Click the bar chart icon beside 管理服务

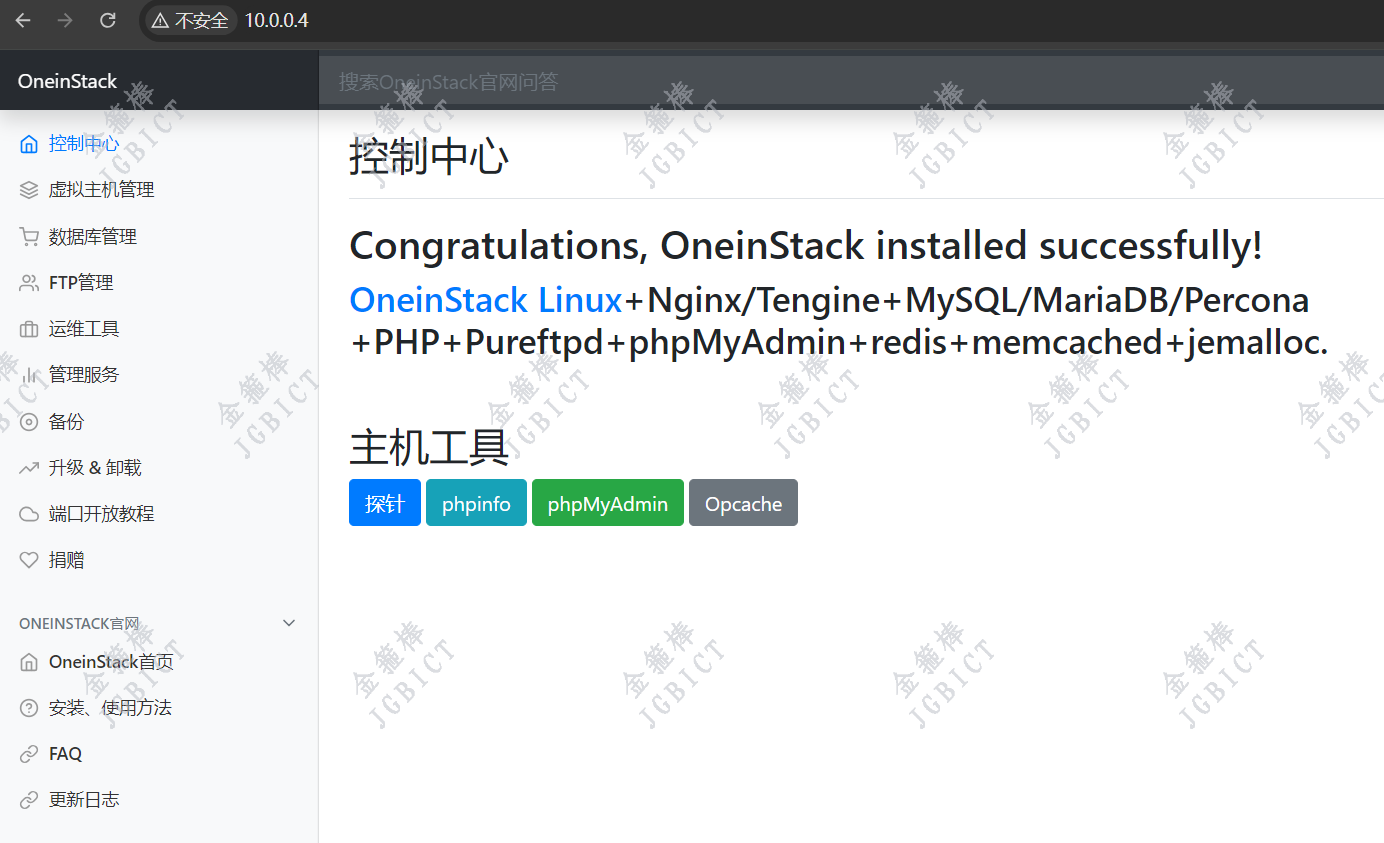coord(29,375)
